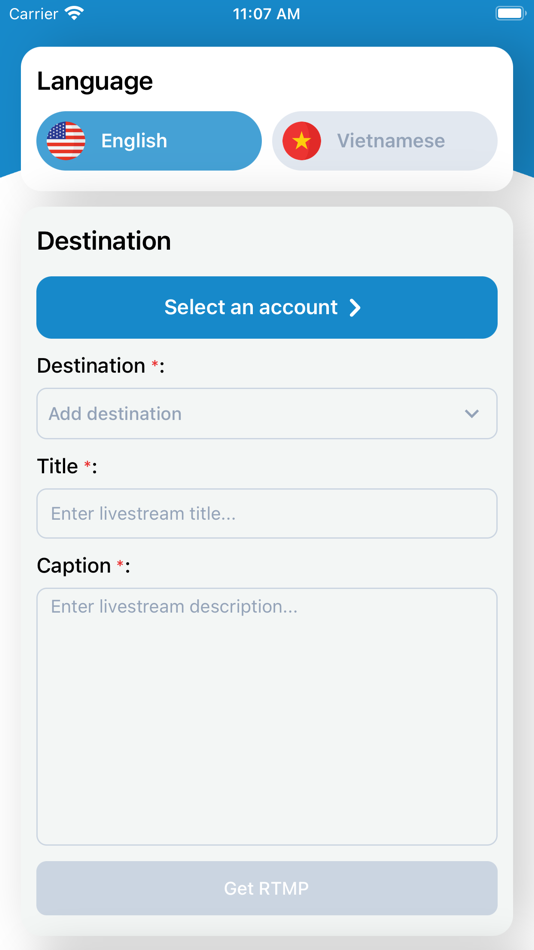The height and width of the screenshot is (950, 534).
Task: Open the Select an account button
Action: [x=267, y=308]
